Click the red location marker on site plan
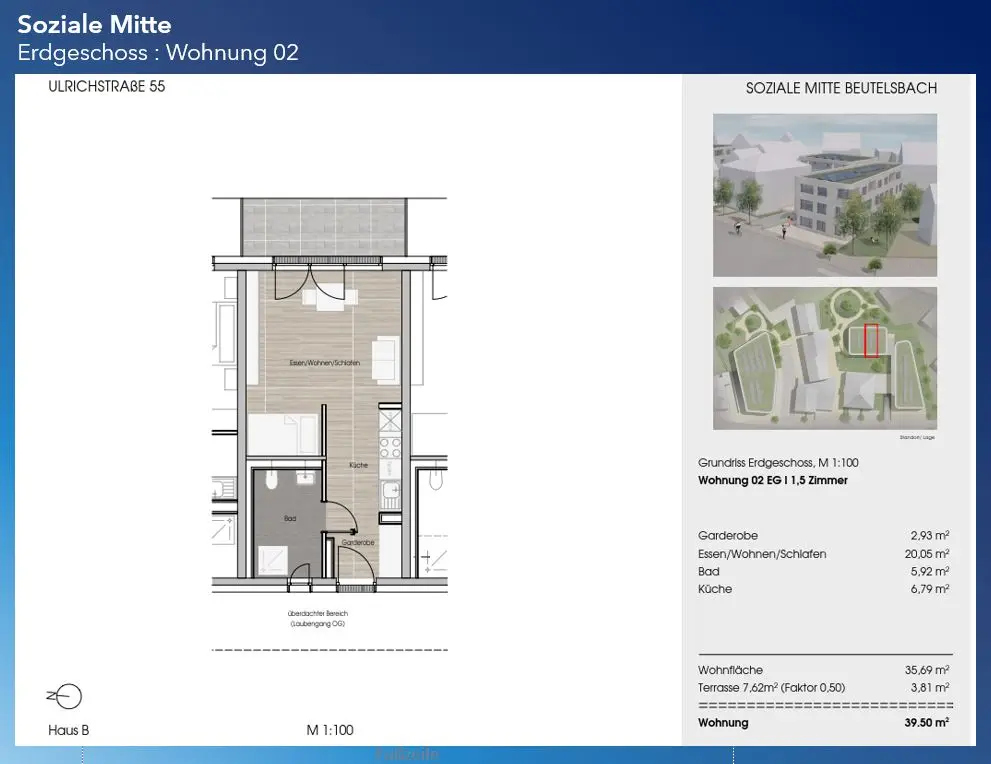This screenshot has height=764, width=991. pyautogui.click(x=871, y=340)
